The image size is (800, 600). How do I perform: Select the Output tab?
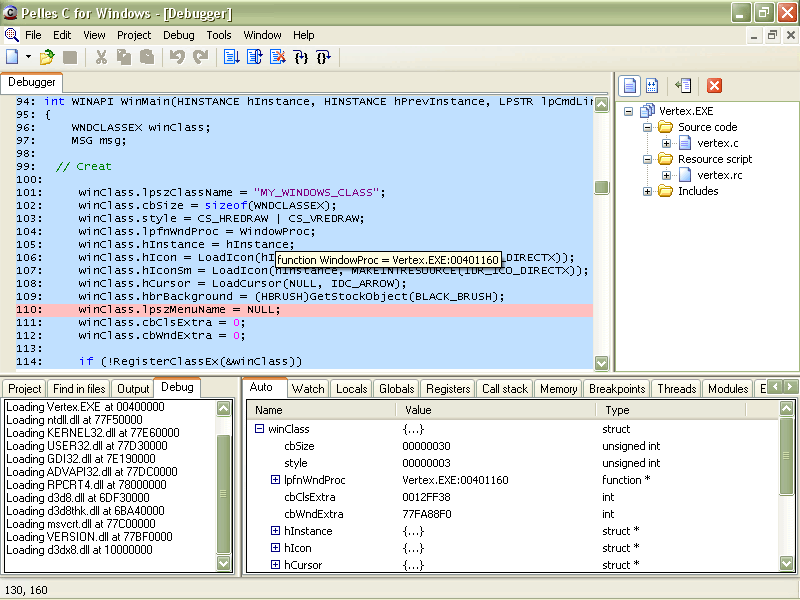132,389
